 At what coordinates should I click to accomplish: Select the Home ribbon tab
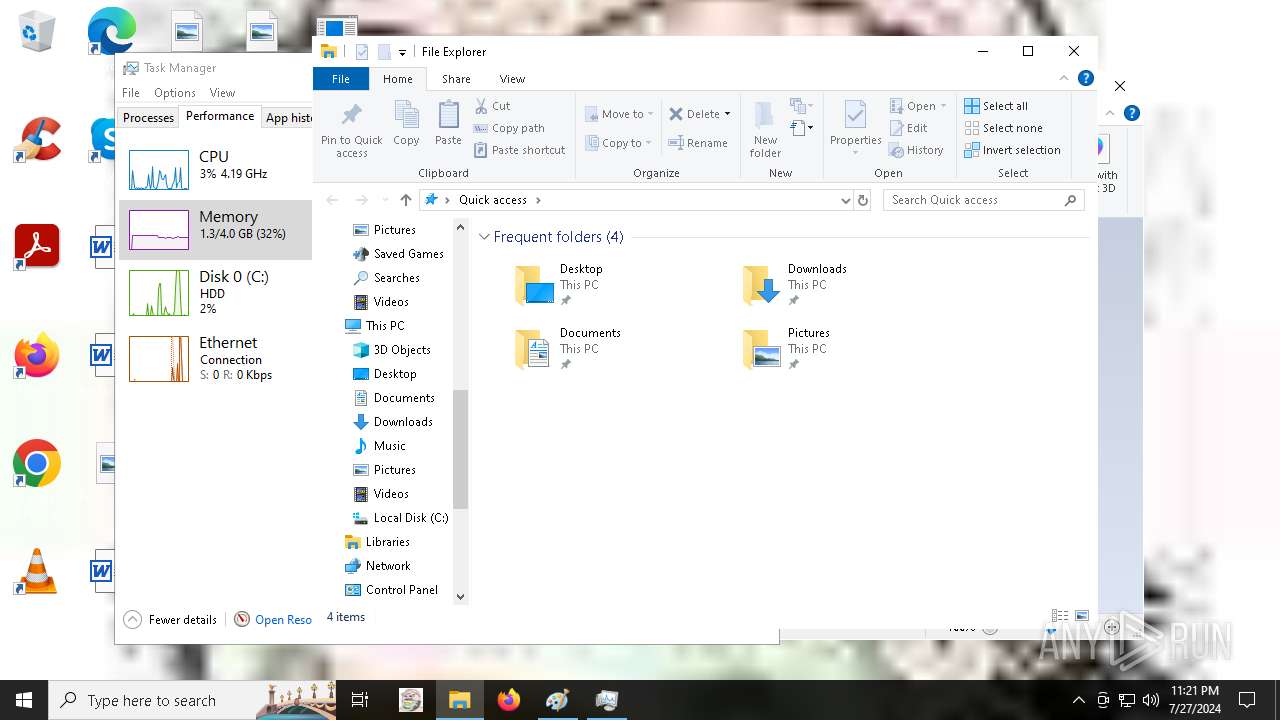click(397, 79)
